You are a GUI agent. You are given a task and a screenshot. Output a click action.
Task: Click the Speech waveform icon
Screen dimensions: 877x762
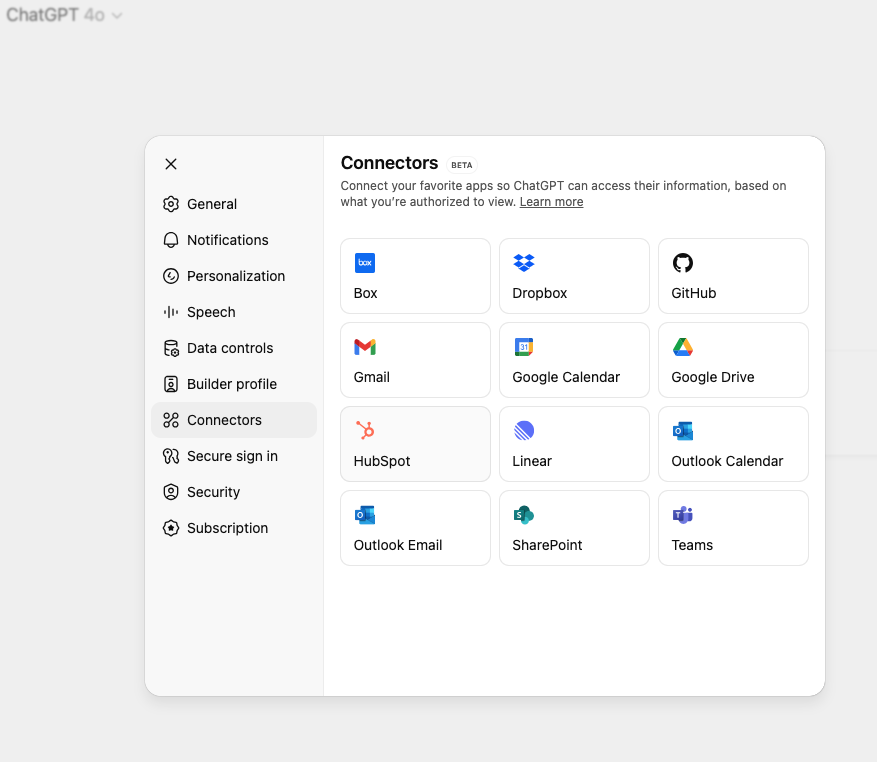tap(171, 312)
